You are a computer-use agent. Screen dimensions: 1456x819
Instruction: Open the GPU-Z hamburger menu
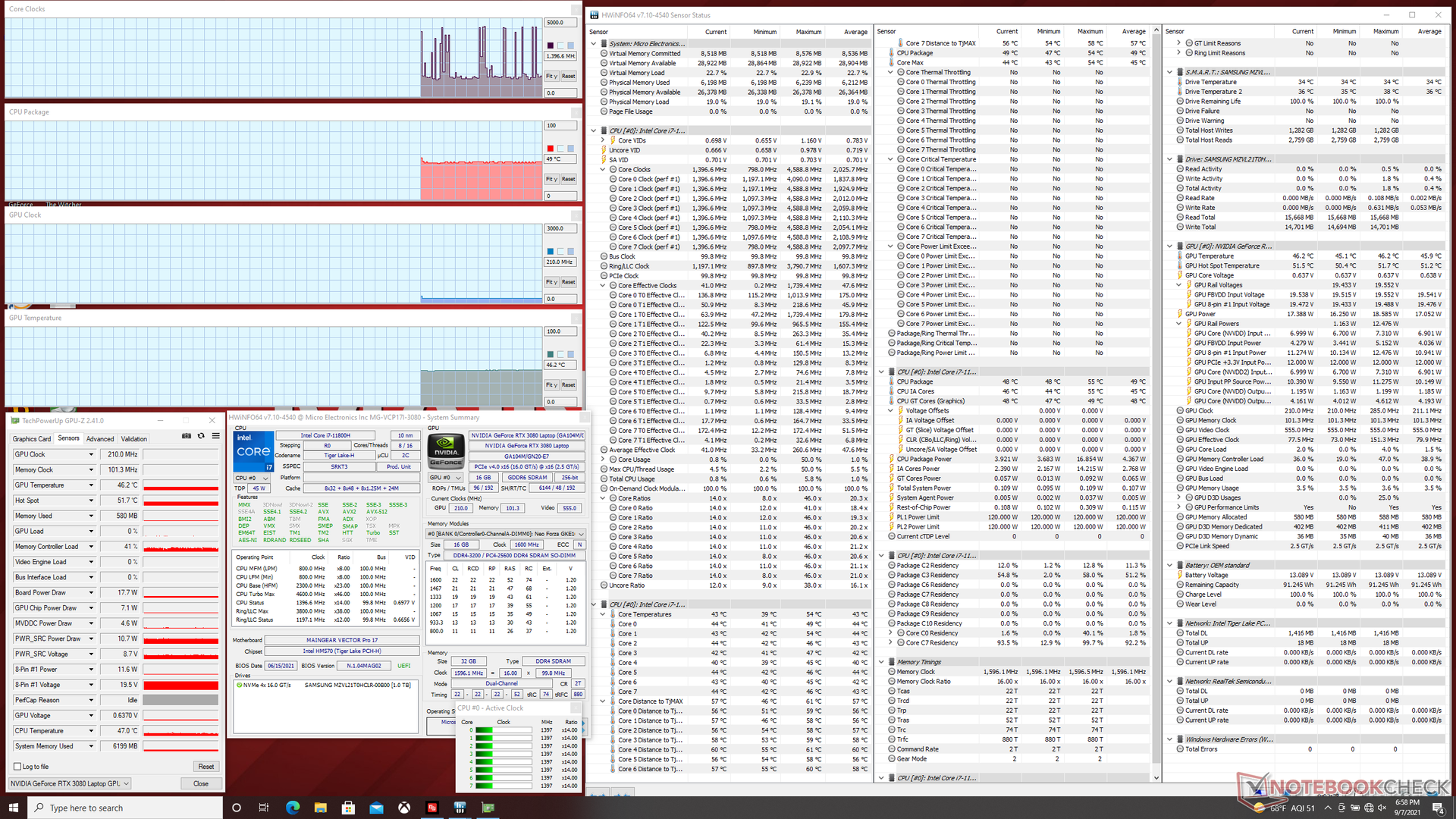click(215, 436)
